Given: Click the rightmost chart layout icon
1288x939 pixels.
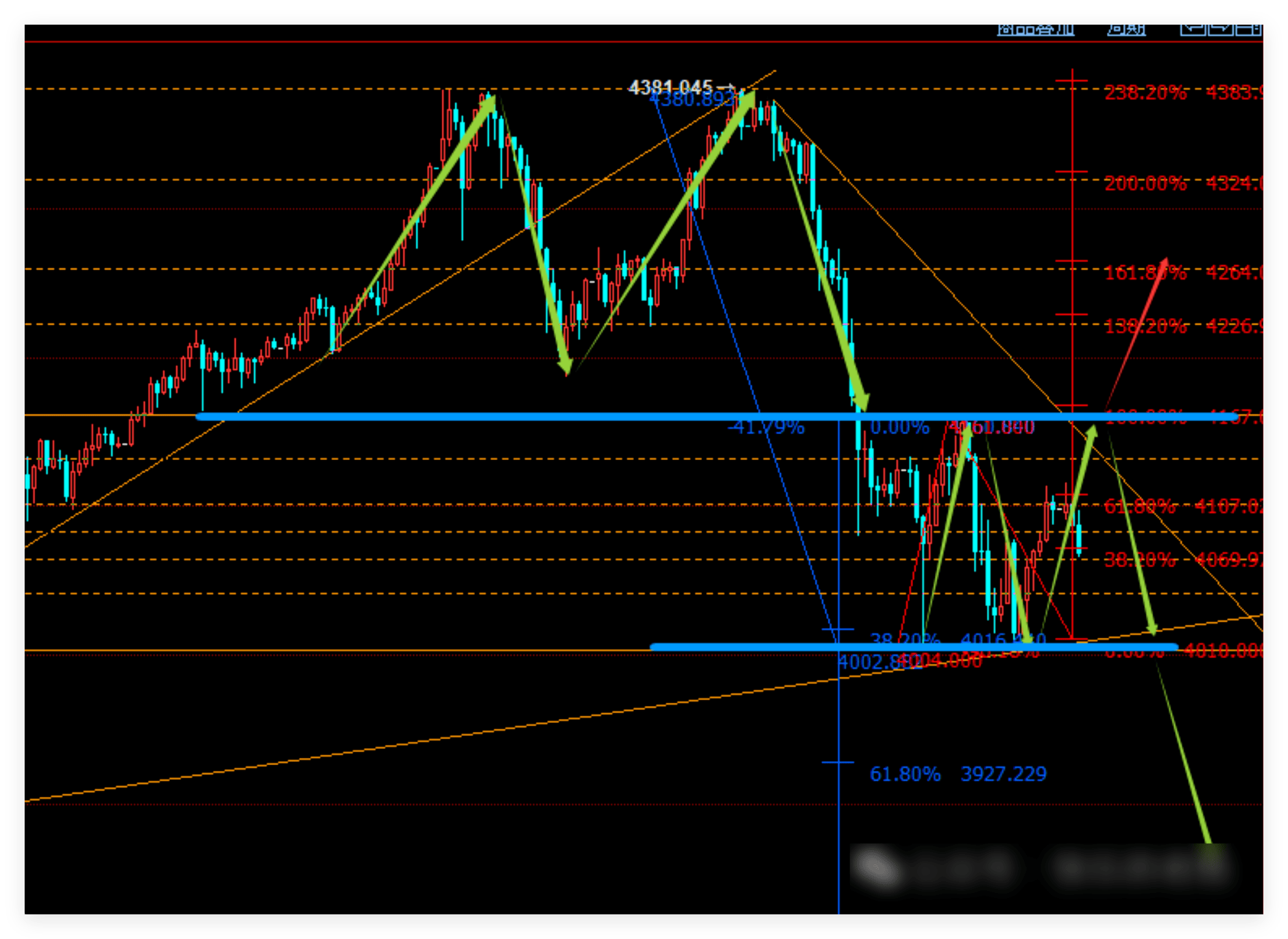Looking at the screenshot, I should 1248,29.
